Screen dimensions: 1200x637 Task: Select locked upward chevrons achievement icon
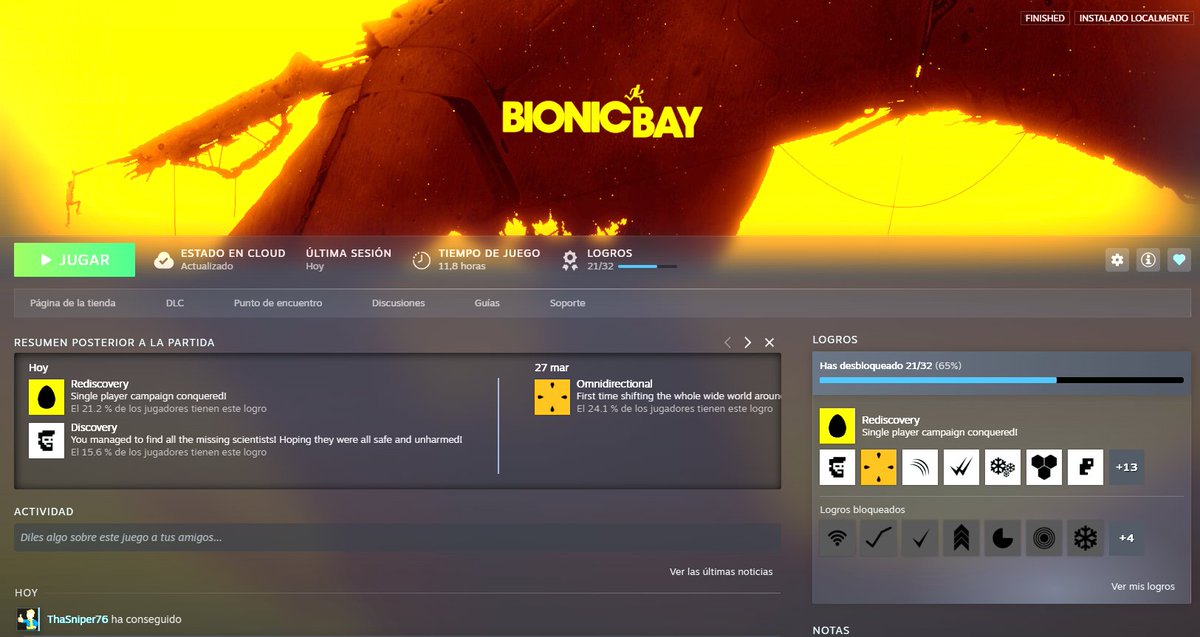[961, 538]
